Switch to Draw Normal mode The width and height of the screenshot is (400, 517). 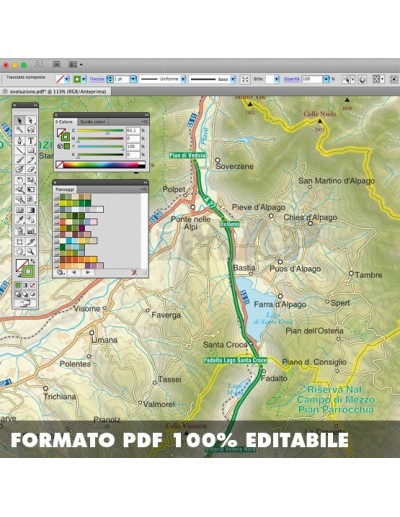18,294
